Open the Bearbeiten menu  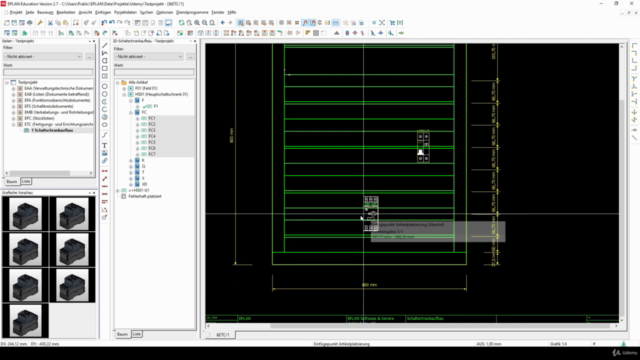point(66,12)
